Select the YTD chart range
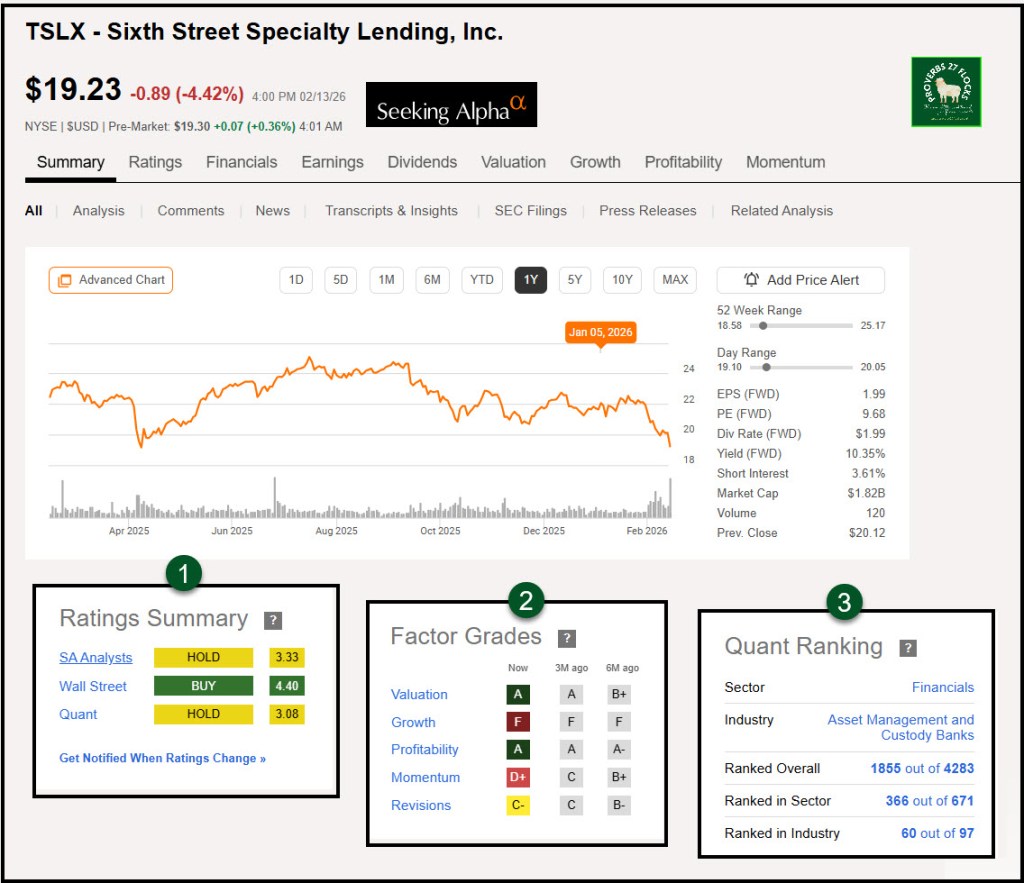The width and height of the screenshot is (1024, 883). [x=482, y=280]
